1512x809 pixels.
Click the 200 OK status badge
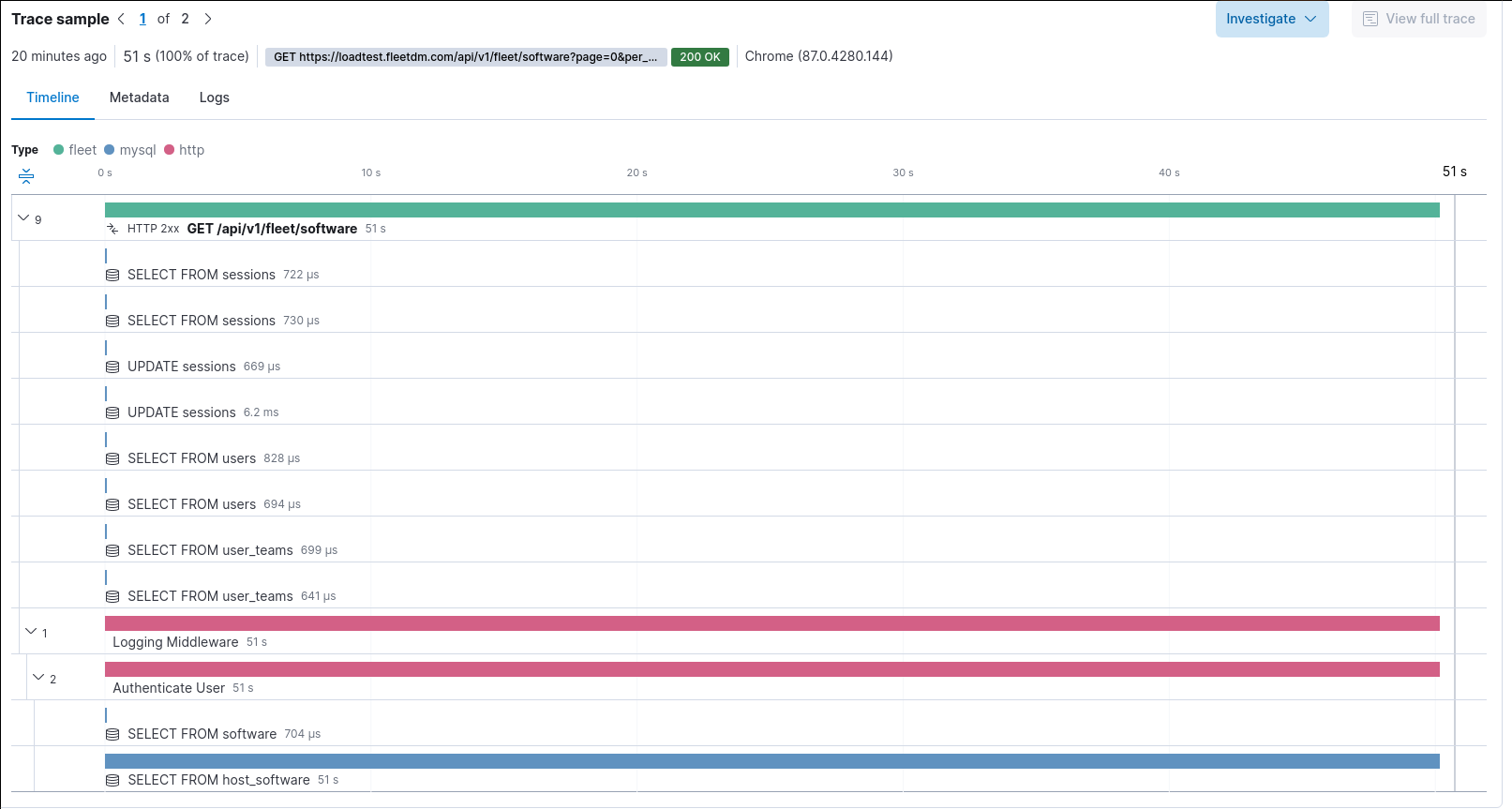click(700, 57)
